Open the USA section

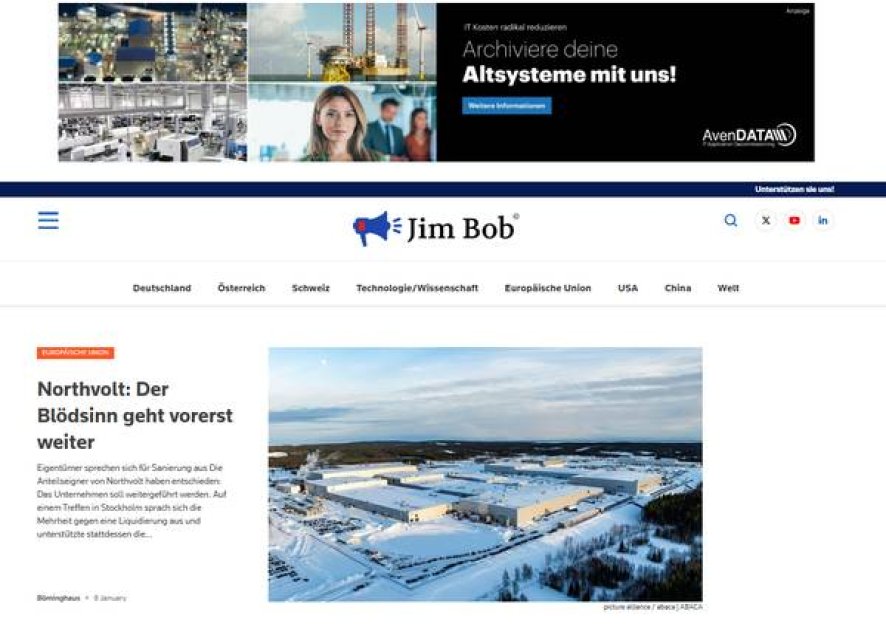point(628,288)
